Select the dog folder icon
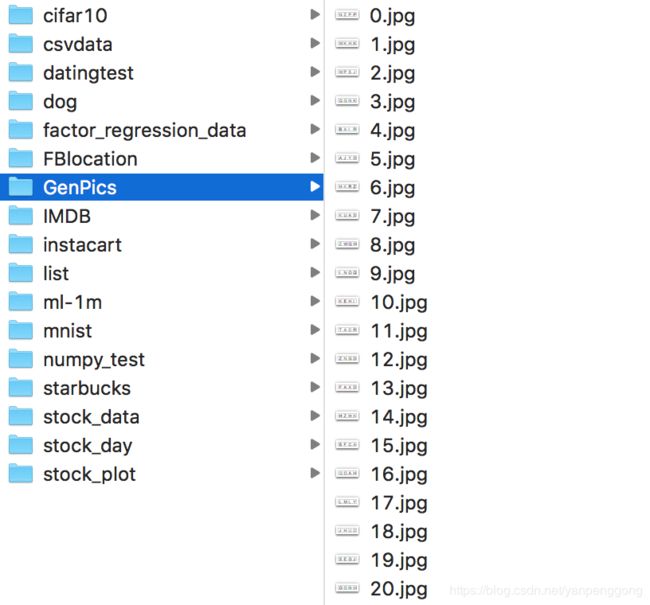This screenshot has width=650, height=605. (x=20, y=101)
